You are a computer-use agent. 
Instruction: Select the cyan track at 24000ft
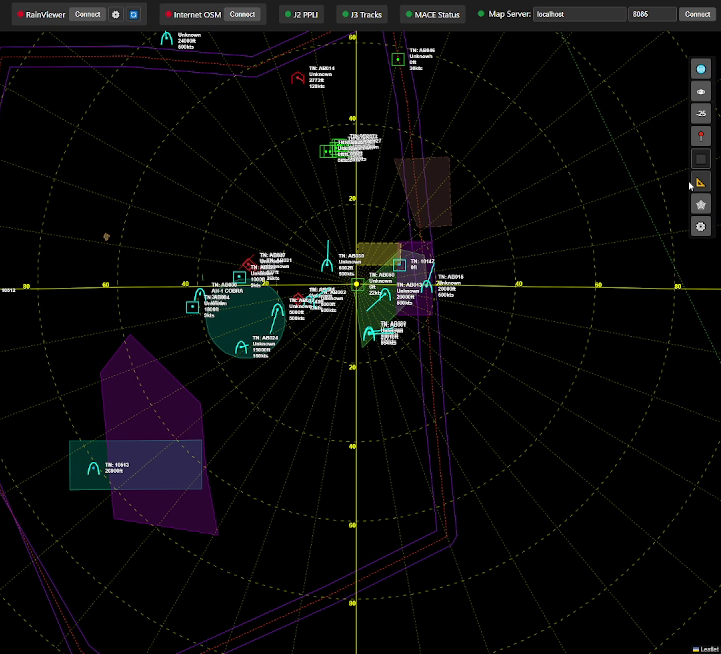[166, 38]
